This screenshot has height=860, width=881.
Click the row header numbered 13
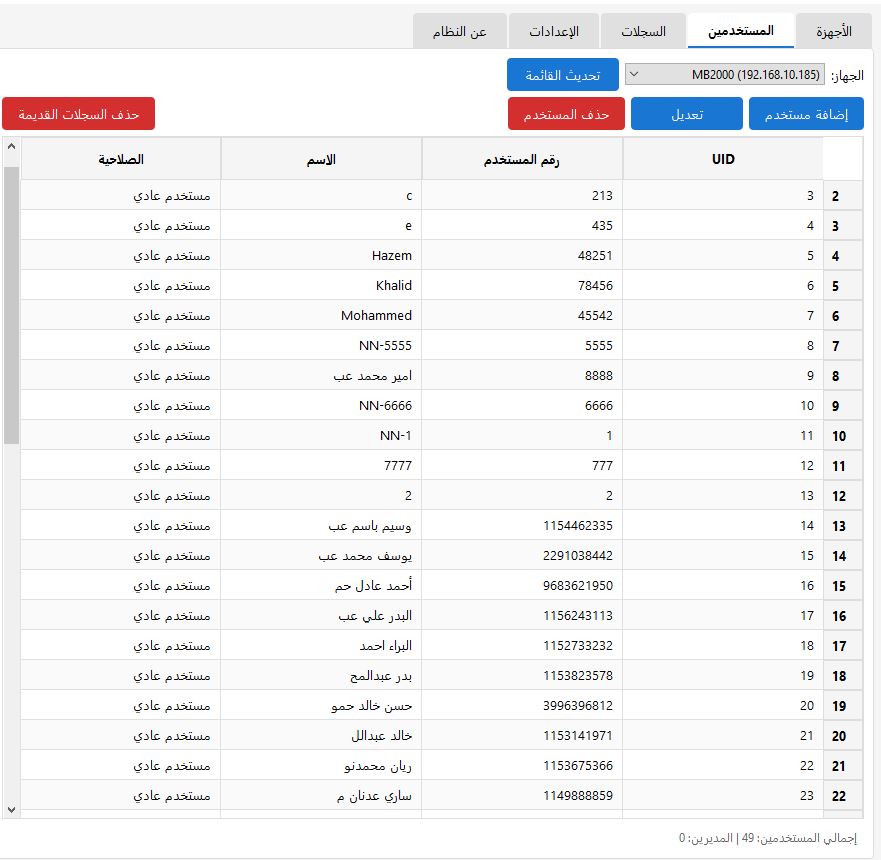(x=839, y=526)
